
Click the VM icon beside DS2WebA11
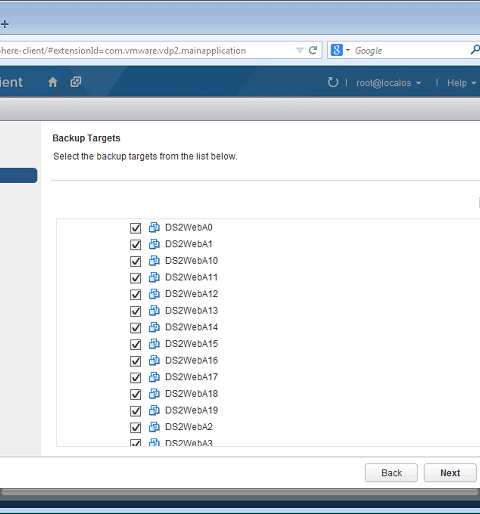[x=154, y=277]
